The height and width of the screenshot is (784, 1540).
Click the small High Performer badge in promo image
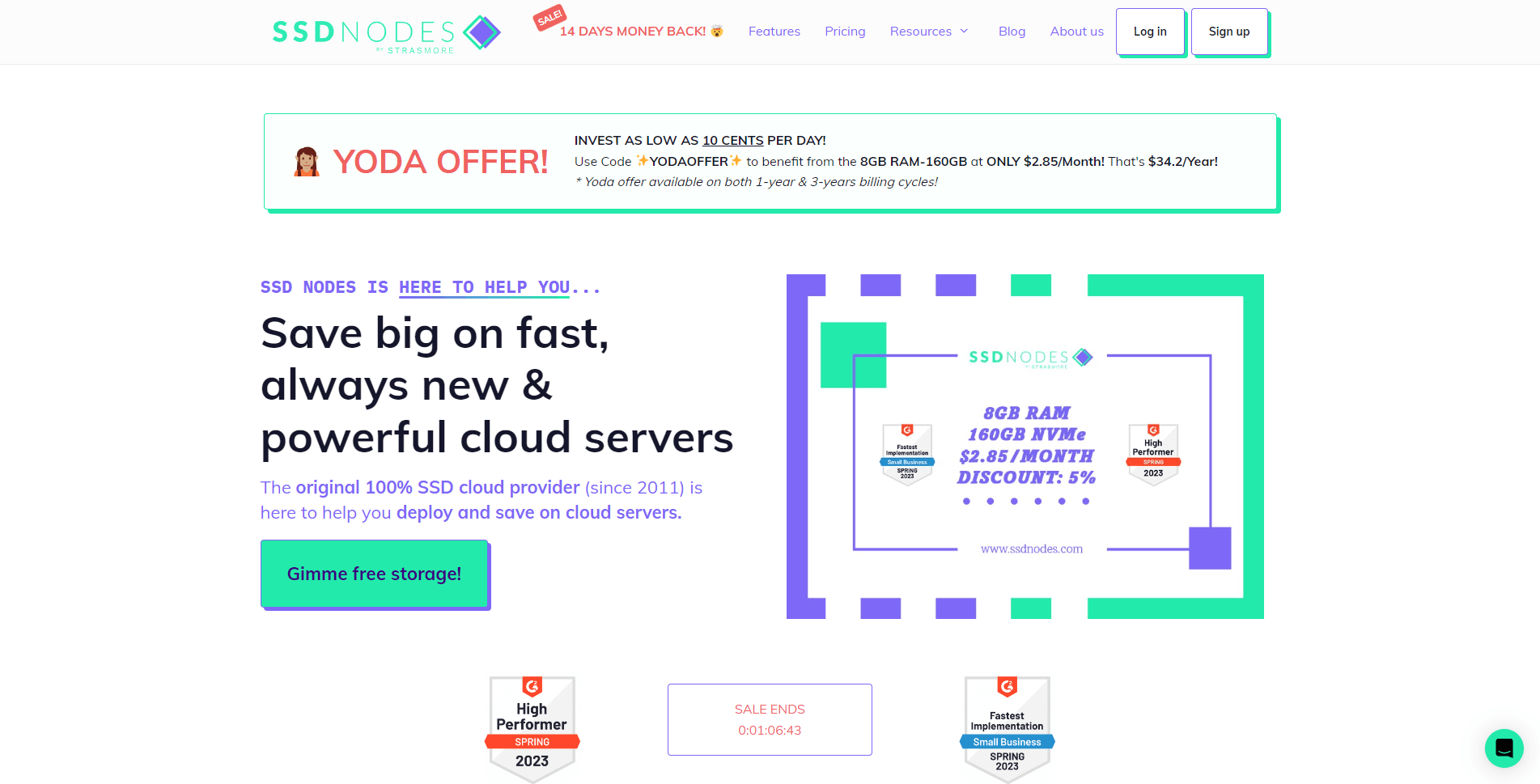(x=1153, y=454)
